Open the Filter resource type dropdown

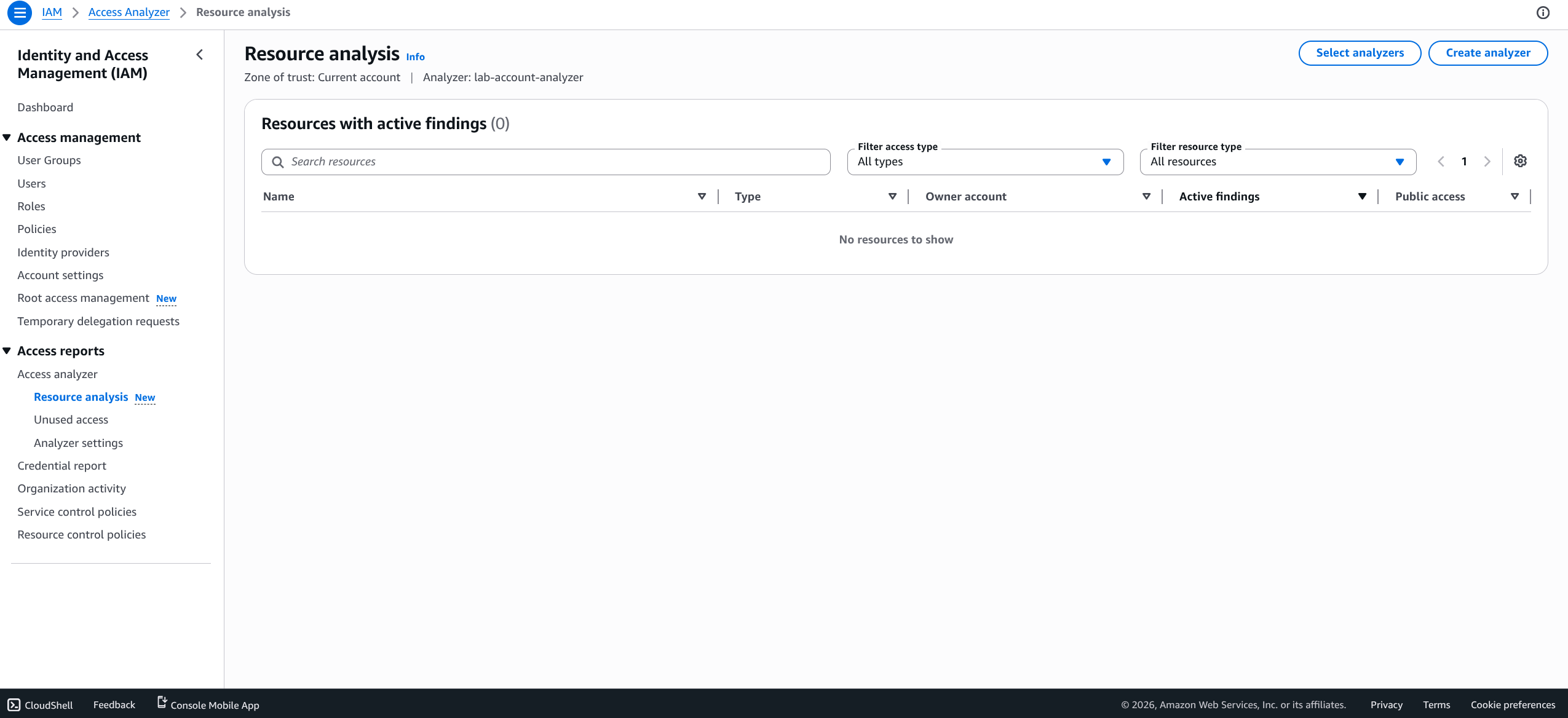1278,162
